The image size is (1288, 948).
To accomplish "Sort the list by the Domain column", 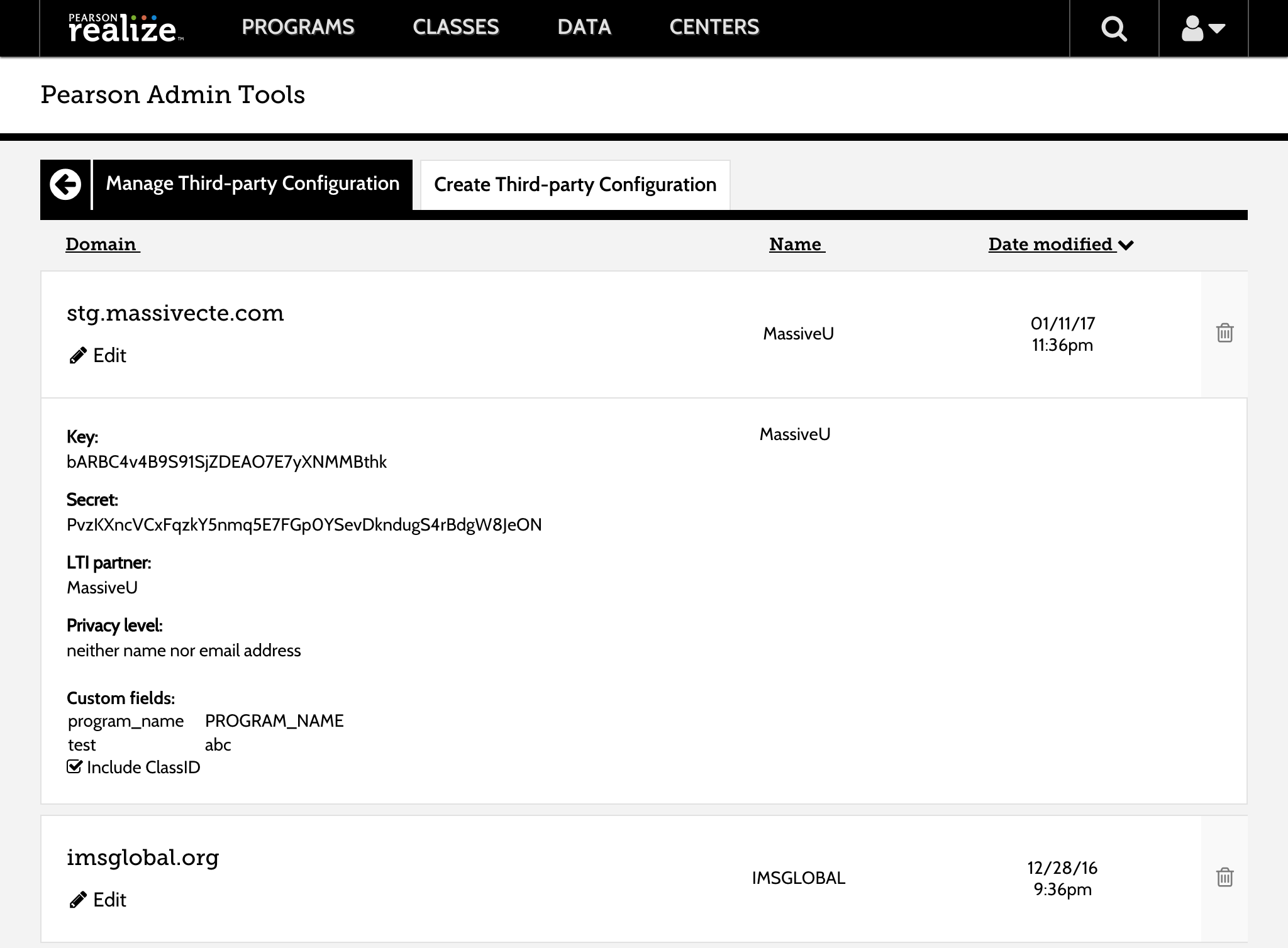I will point(101,245).
